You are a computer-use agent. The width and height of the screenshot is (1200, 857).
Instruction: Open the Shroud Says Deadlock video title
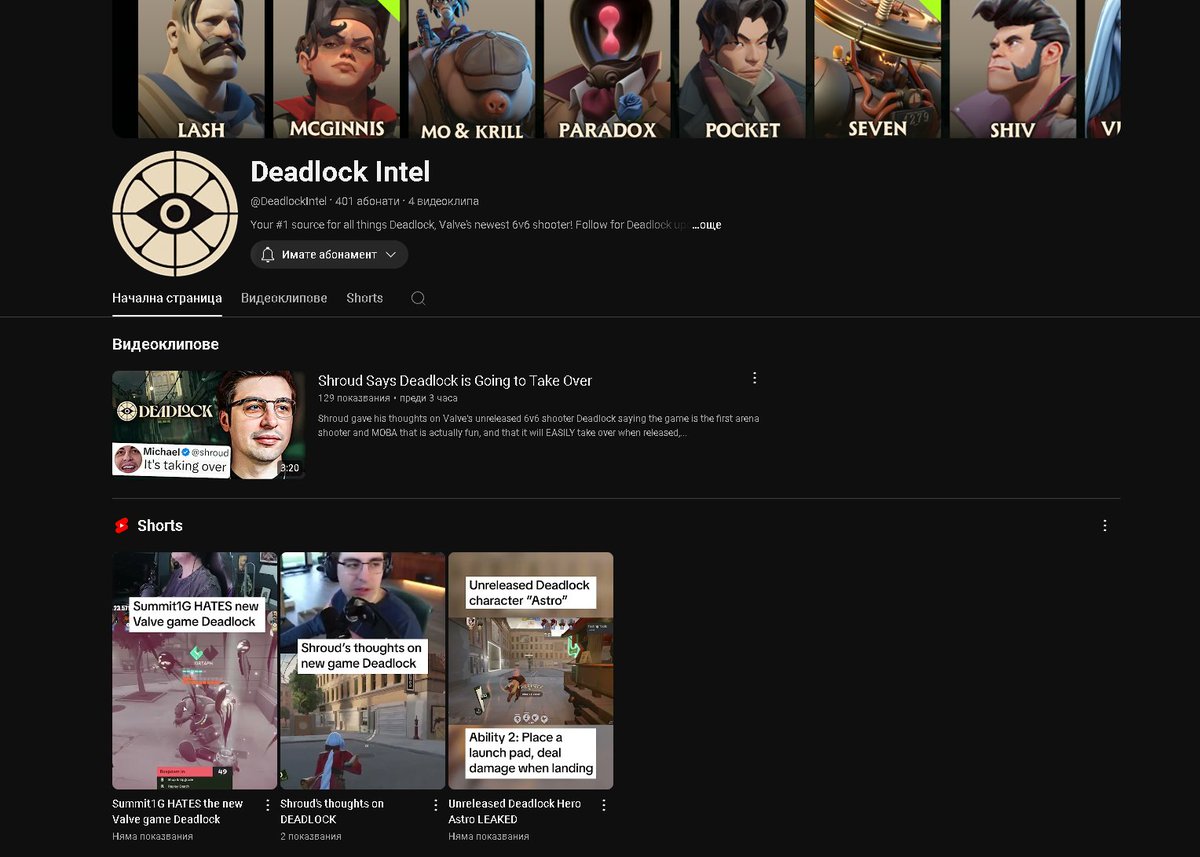tap(455, 381)
